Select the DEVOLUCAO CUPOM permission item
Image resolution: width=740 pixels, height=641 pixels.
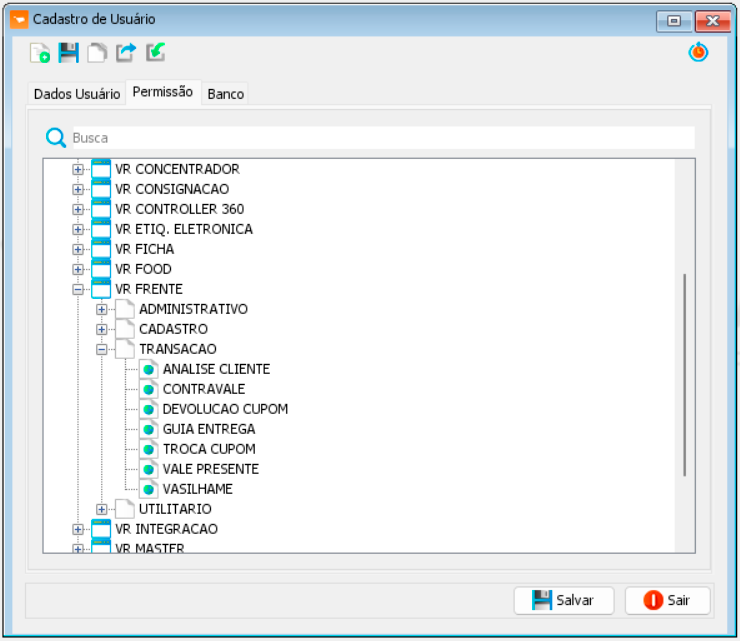point(225,409)
